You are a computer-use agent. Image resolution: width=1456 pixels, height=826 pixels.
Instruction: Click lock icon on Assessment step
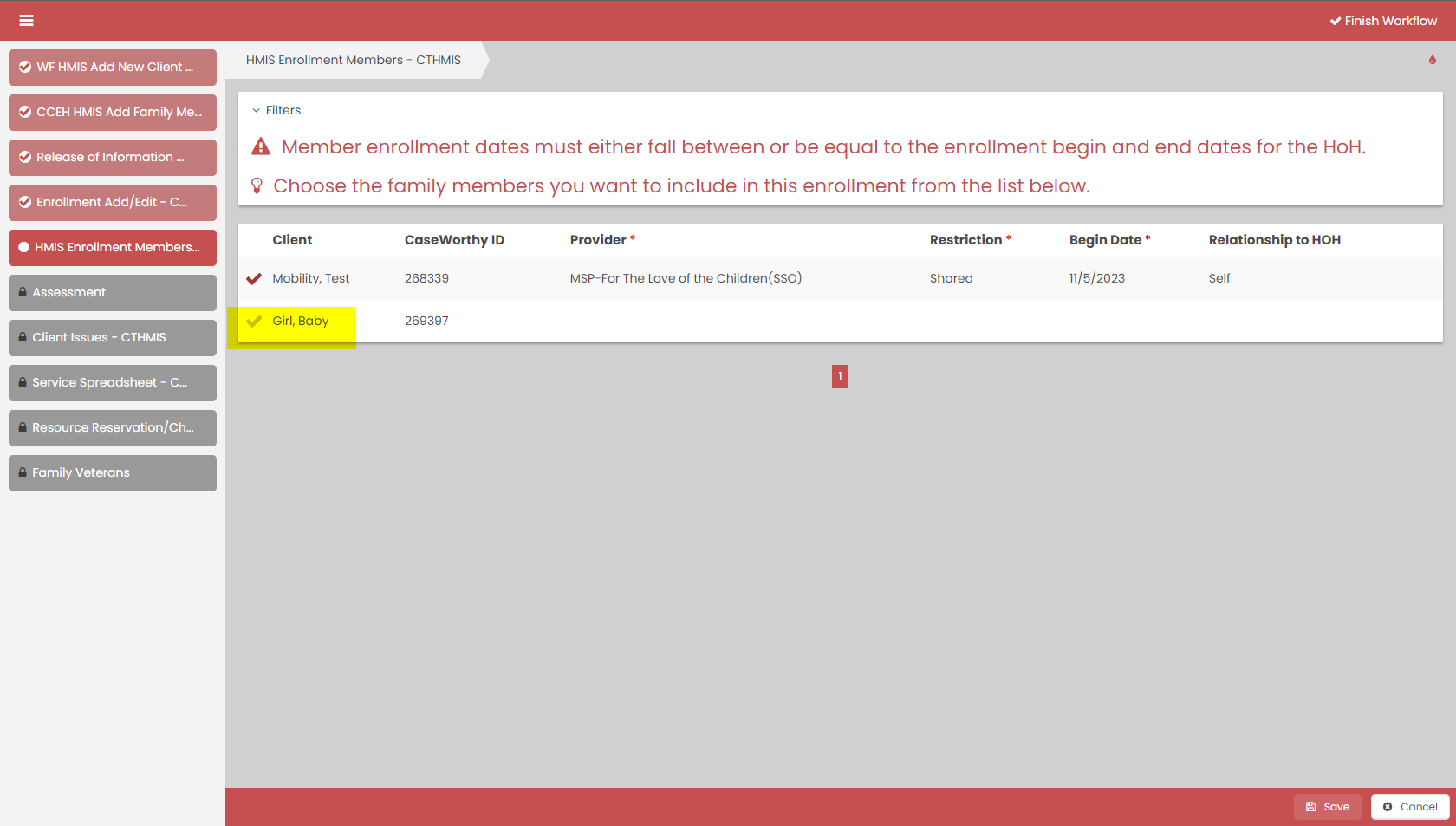pos(23,293)
